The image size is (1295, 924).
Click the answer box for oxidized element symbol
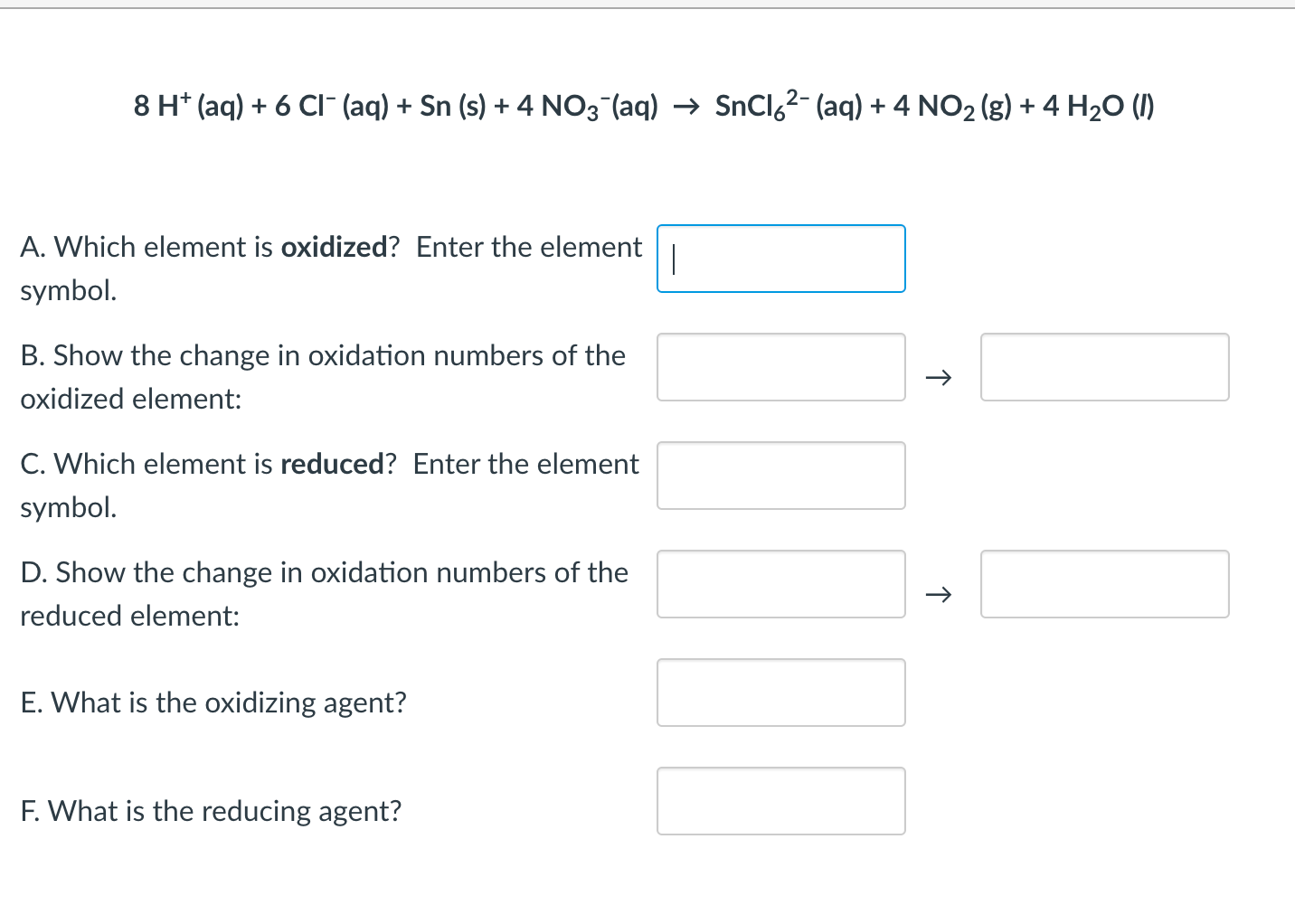(780, 259)
